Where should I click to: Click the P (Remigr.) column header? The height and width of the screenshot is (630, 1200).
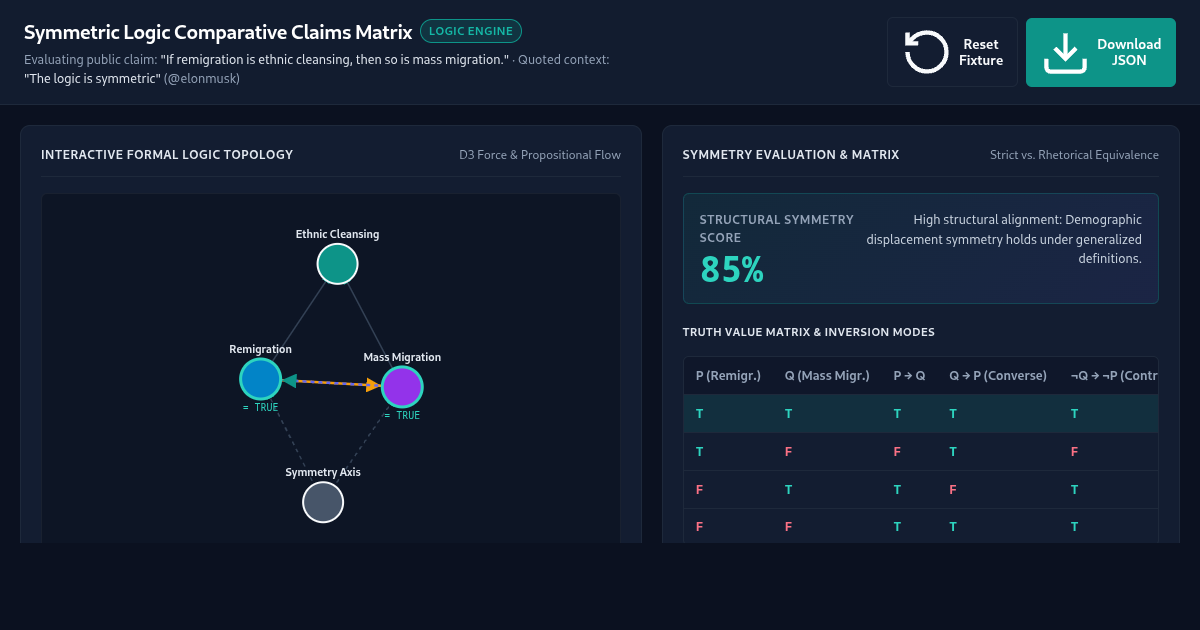tap(728, 376)
